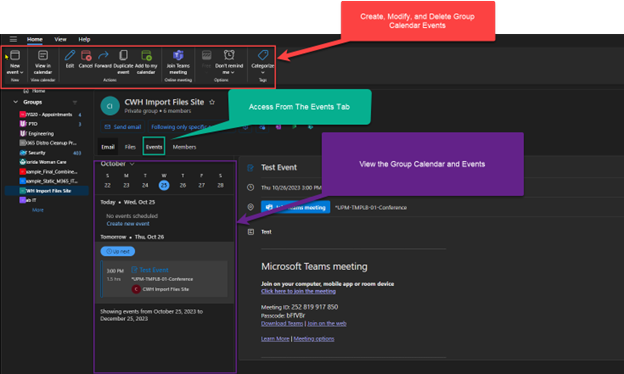The width and height of the screenshot is (624, 374).
Task: Open the View ribbon tab
Action: [60, 39]
